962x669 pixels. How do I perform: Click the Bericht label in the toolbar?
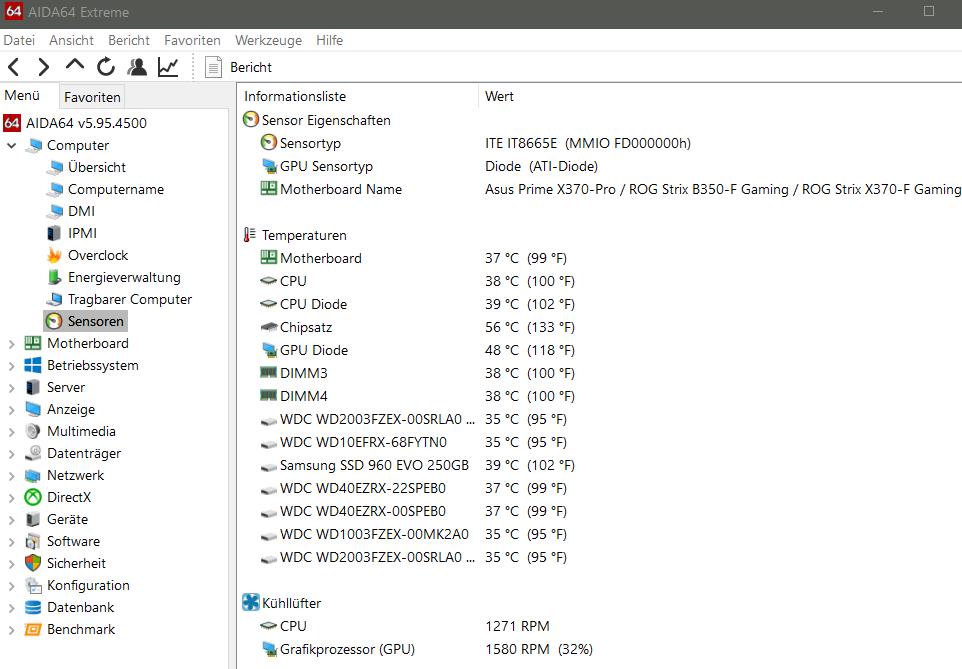(x=251, y=68)
